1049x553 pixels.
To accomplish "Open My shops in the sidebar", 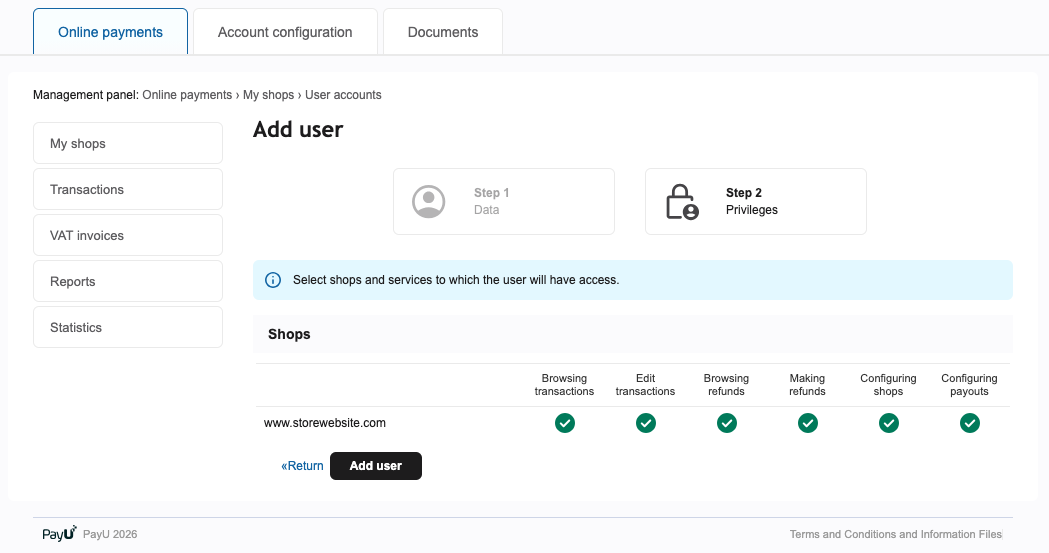I will pos(128,143).
